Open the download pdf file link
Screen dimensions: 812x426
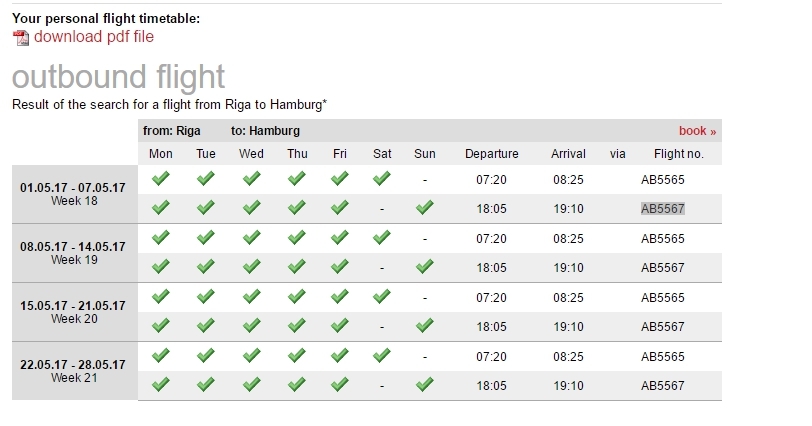pos(93,37)
